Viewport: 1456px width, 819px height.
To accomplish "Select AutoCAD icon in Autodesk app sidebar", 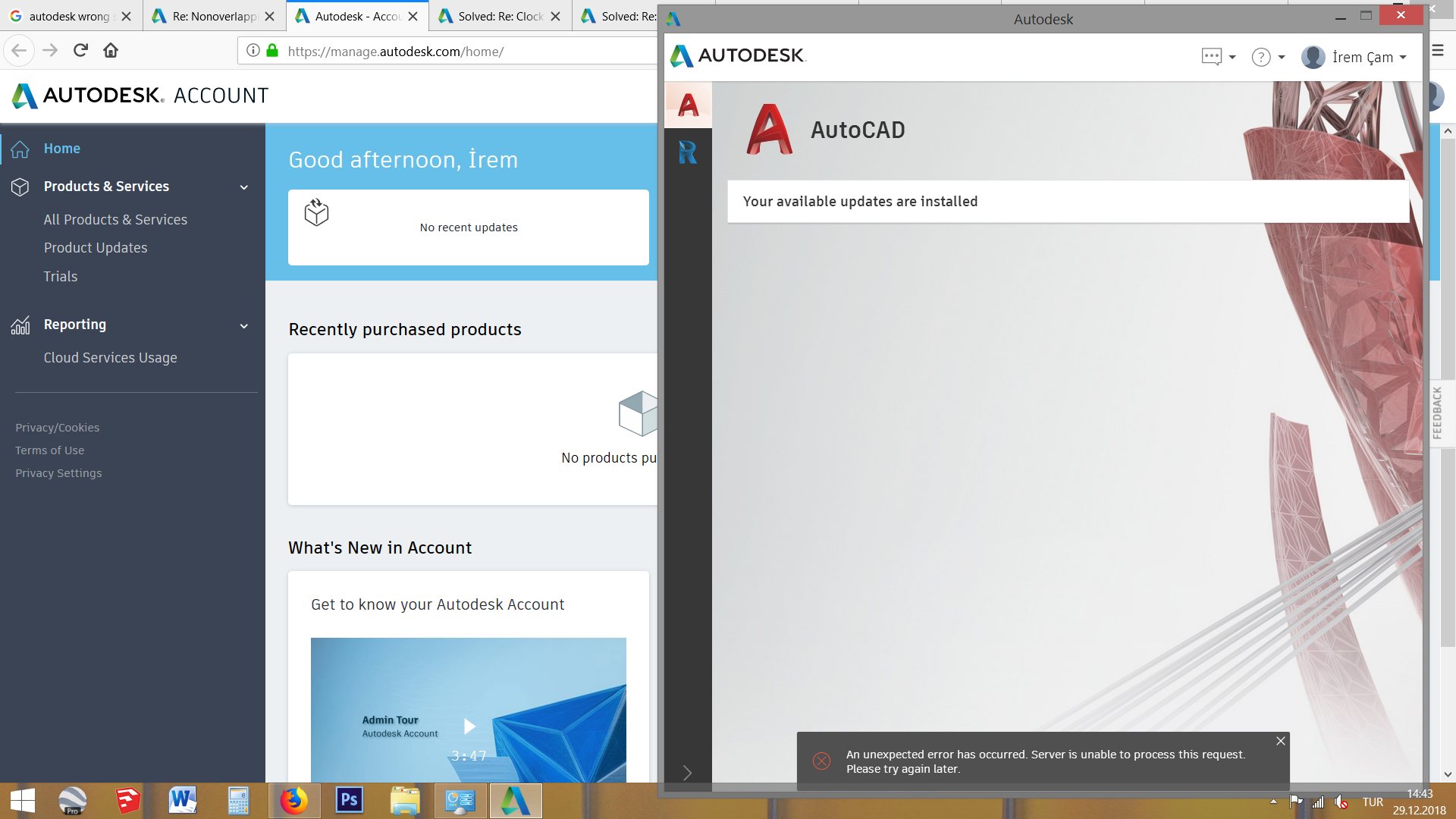I will 688,105.
